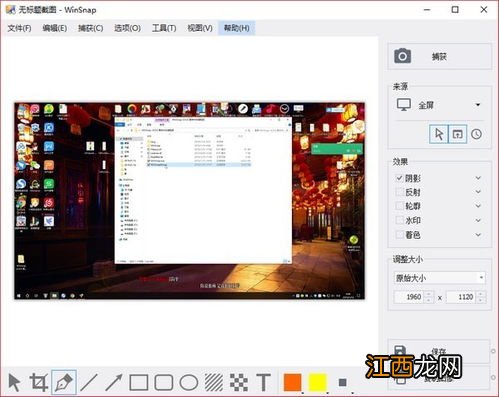Enable the 反射 reflection checkbox
The height and width of the screenshot is (397, 499).
tap(399, 192)
